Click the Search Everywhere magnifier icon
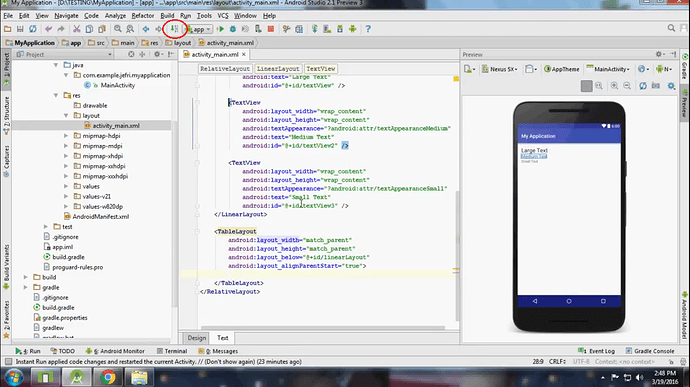 point(671,29)
